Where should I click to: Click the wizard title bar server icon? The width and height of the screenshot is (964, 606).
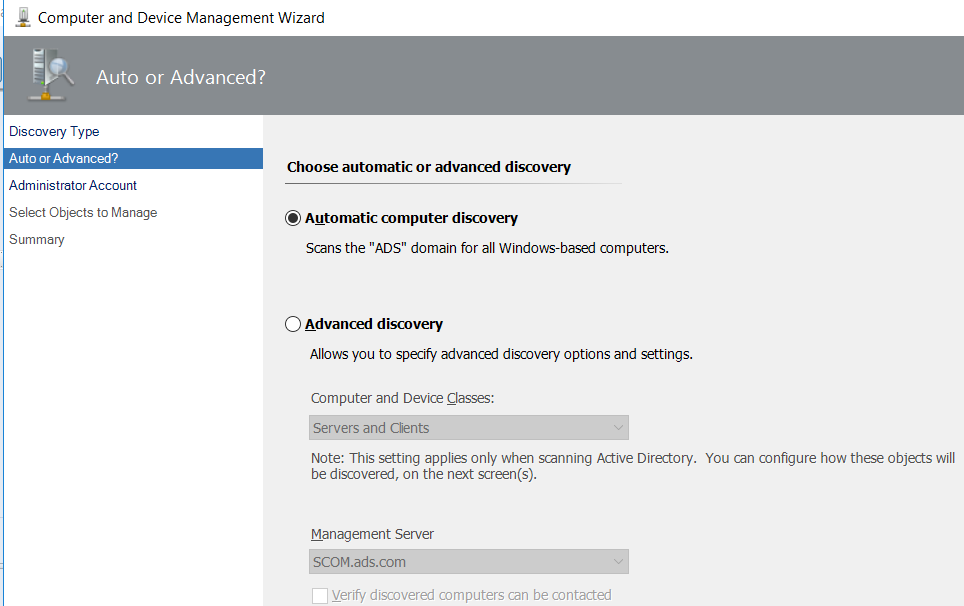(x=23, y=17)
